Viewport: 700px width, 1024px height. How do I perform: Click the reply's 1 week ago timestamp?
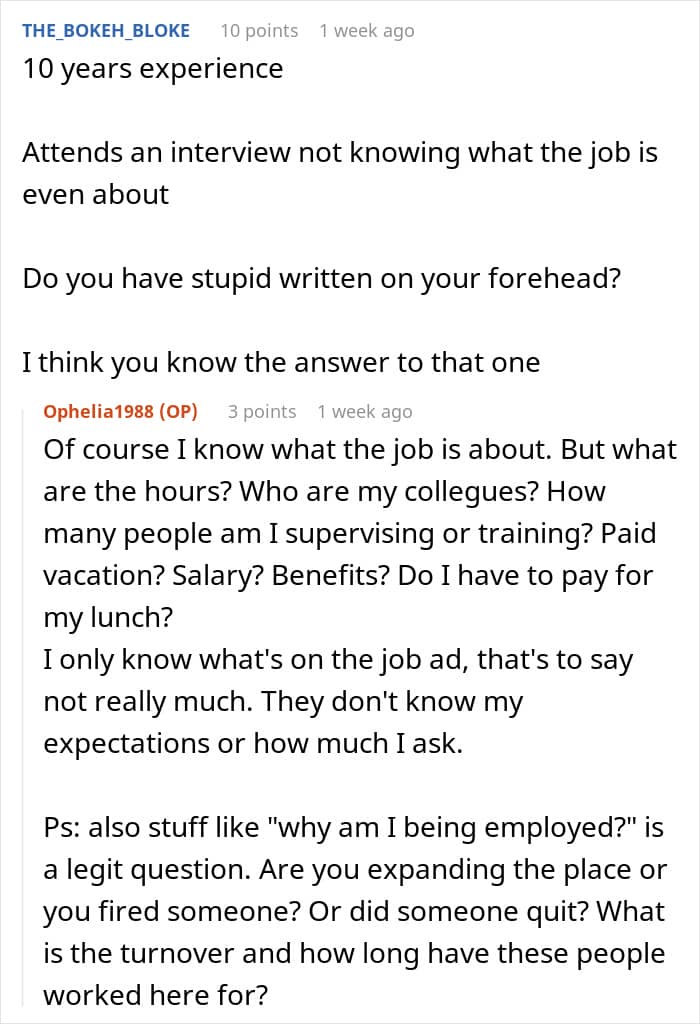coord(364,411)
